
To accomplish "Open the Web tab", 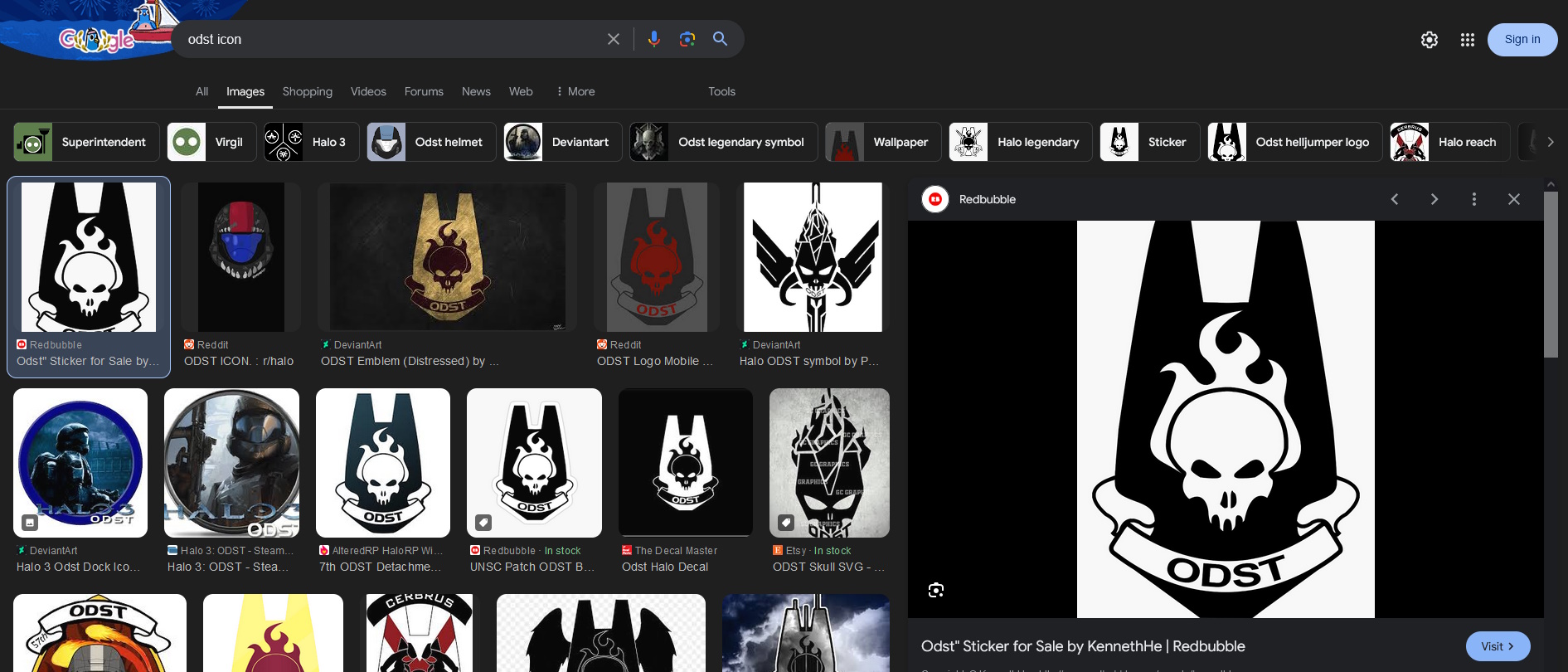I will pos(521,91).
